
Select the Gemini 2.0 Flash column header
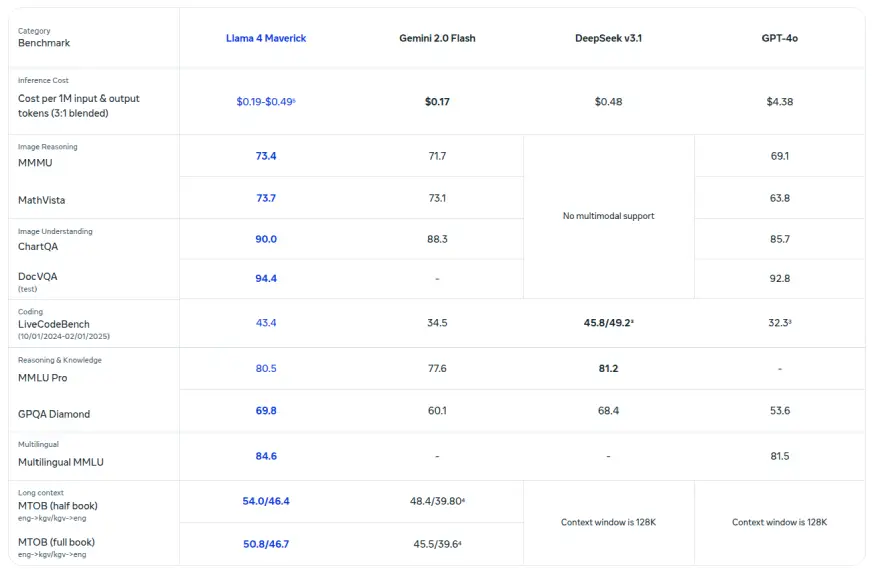(437, 38)
